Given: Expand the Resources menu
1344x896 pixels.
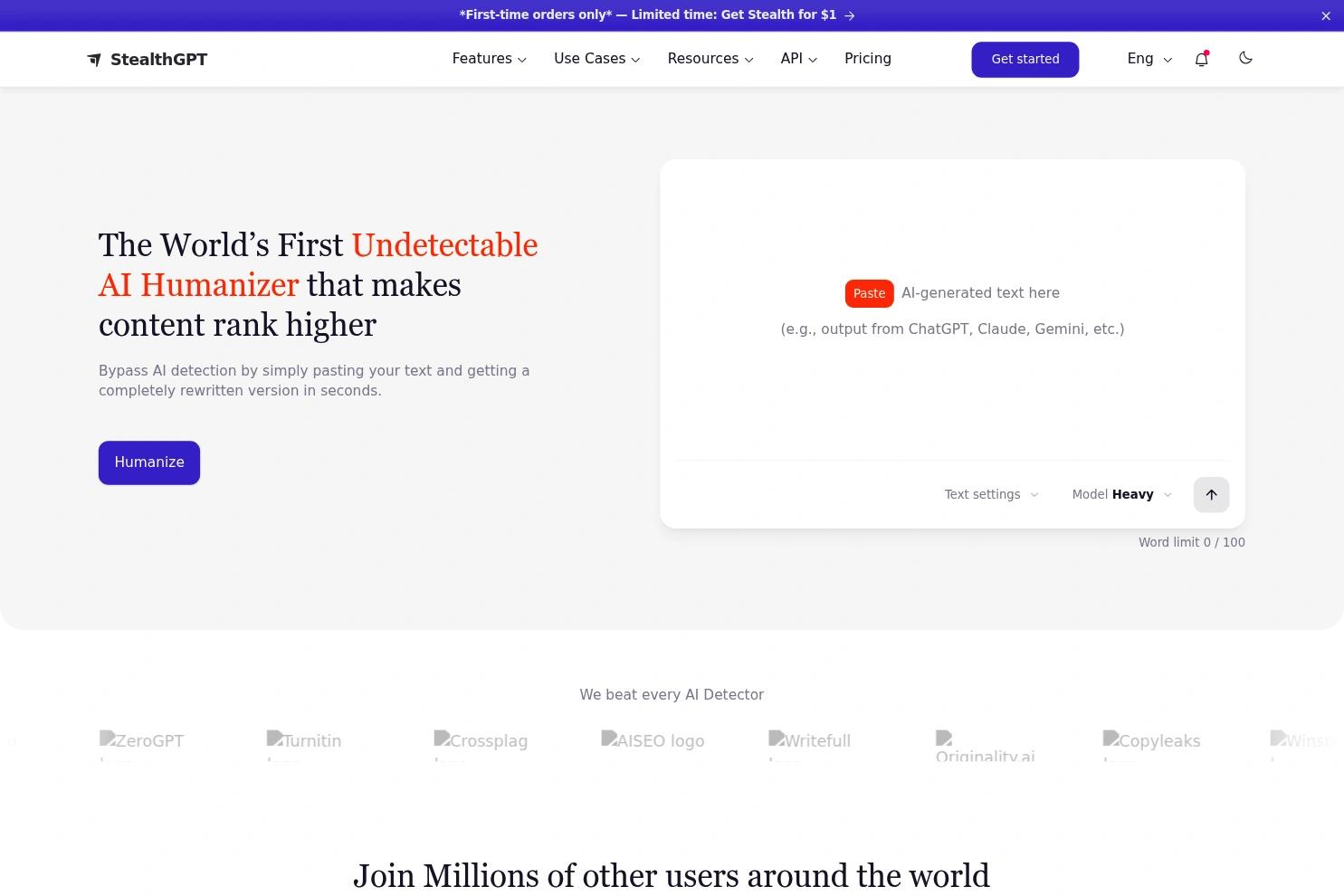Looking at the screenshot, I should pos(710,59).
